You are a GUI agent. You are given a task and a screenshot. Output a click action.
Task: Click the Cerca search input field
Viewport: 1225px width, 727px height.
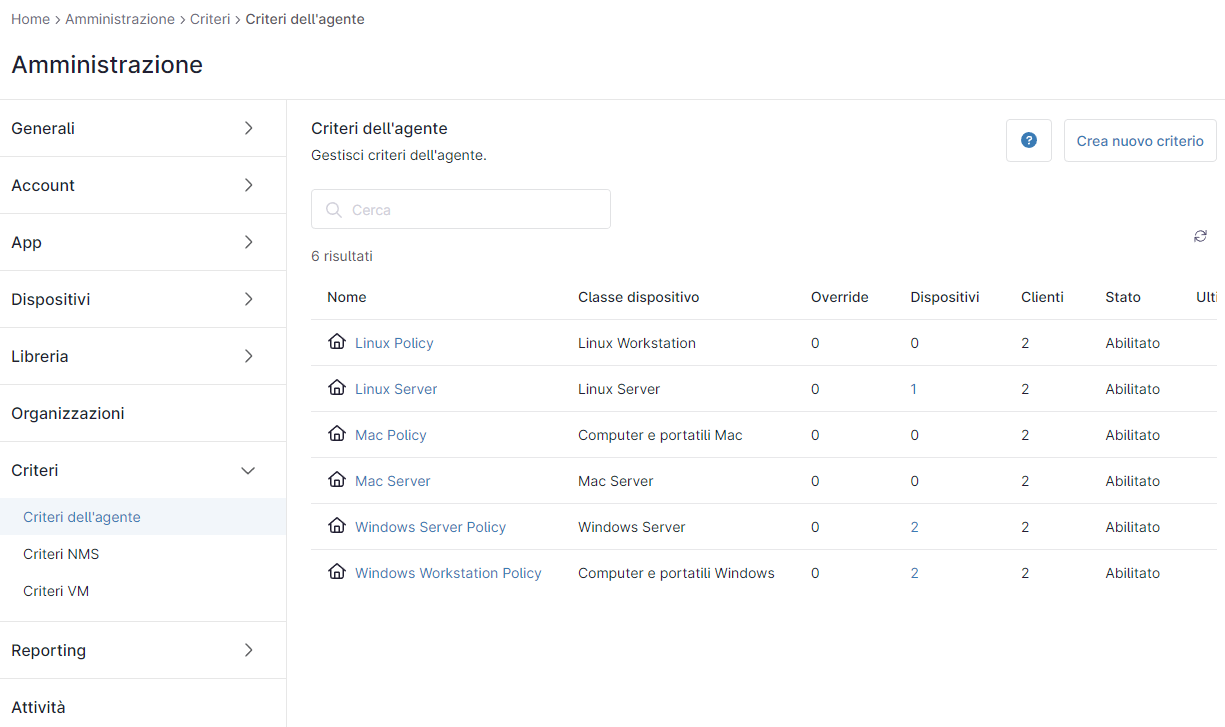tap(461, 209)
